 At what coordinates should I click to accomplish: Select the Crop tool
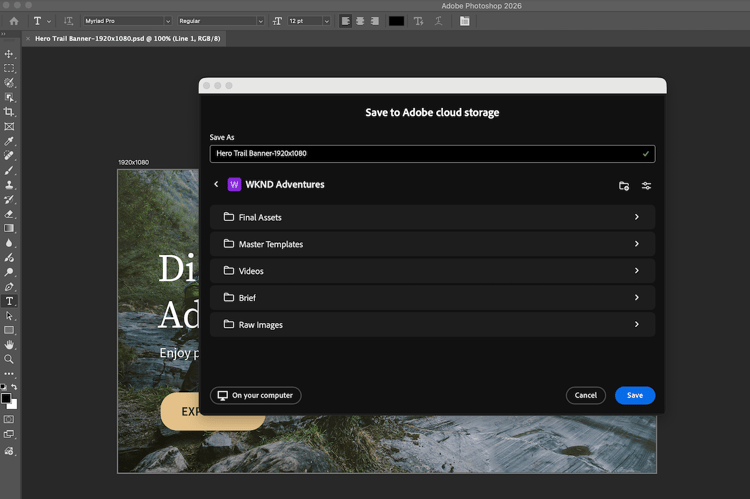tap(9, 112)
